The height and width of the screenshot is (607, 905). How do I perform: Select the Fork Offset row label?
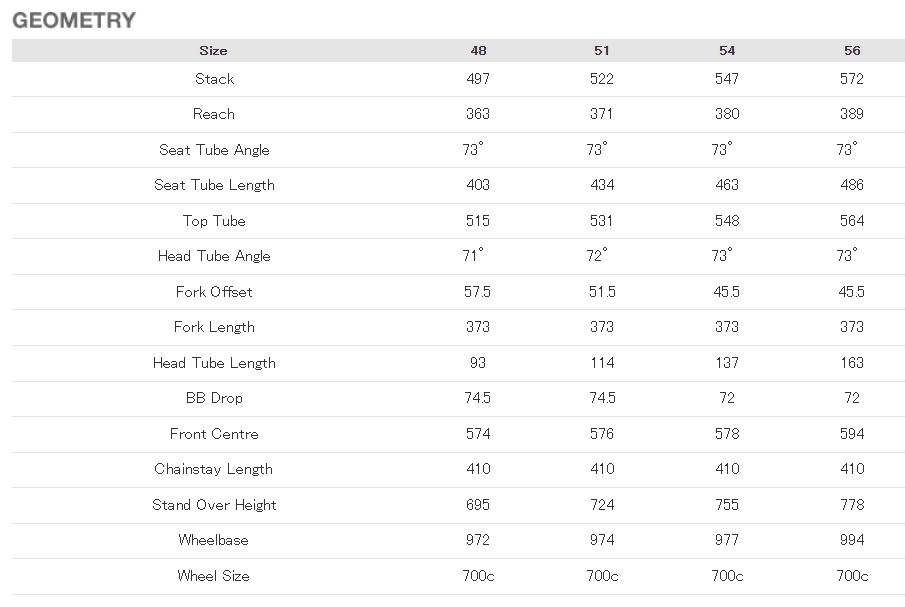point(214,292)
